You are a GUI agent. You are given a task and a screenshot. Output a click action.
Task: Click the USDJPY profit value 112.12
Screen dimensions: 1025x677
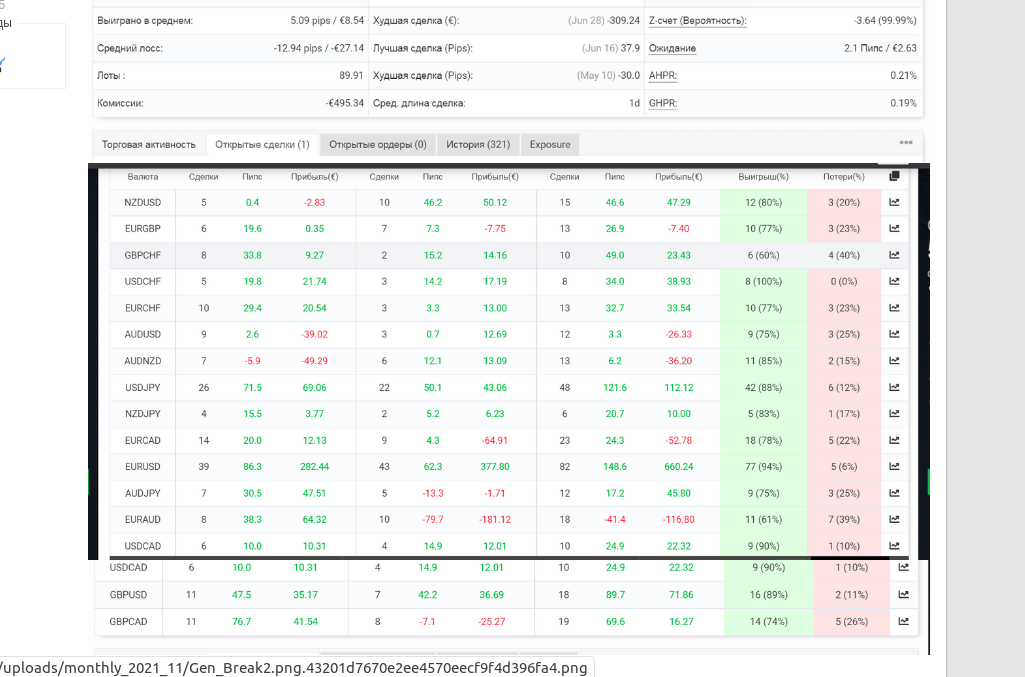click(679, 388)
